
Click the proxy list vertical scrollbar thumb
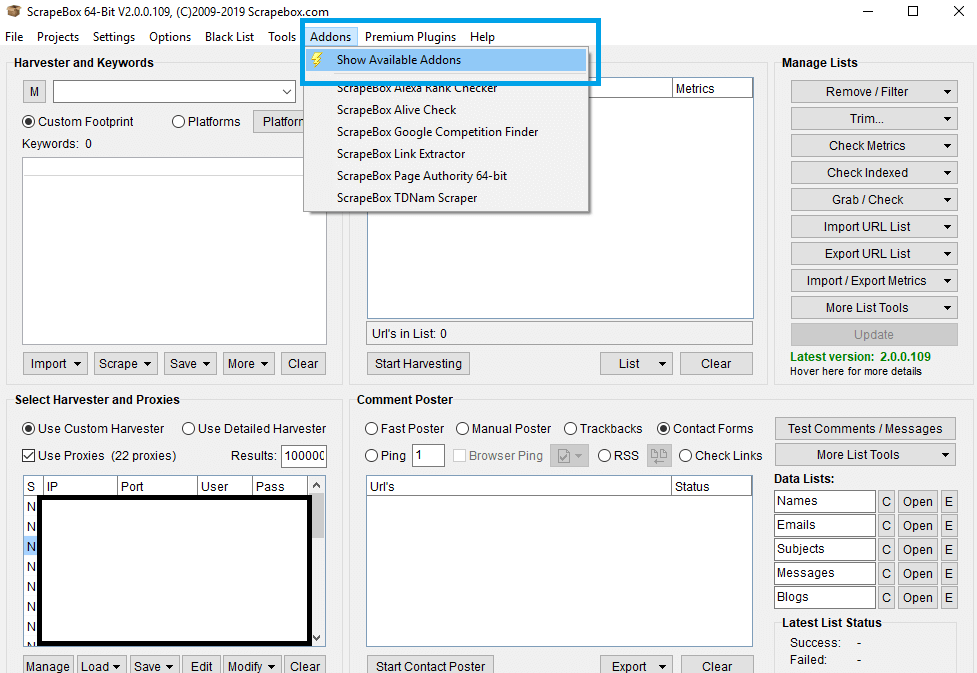tap(318, 516)
